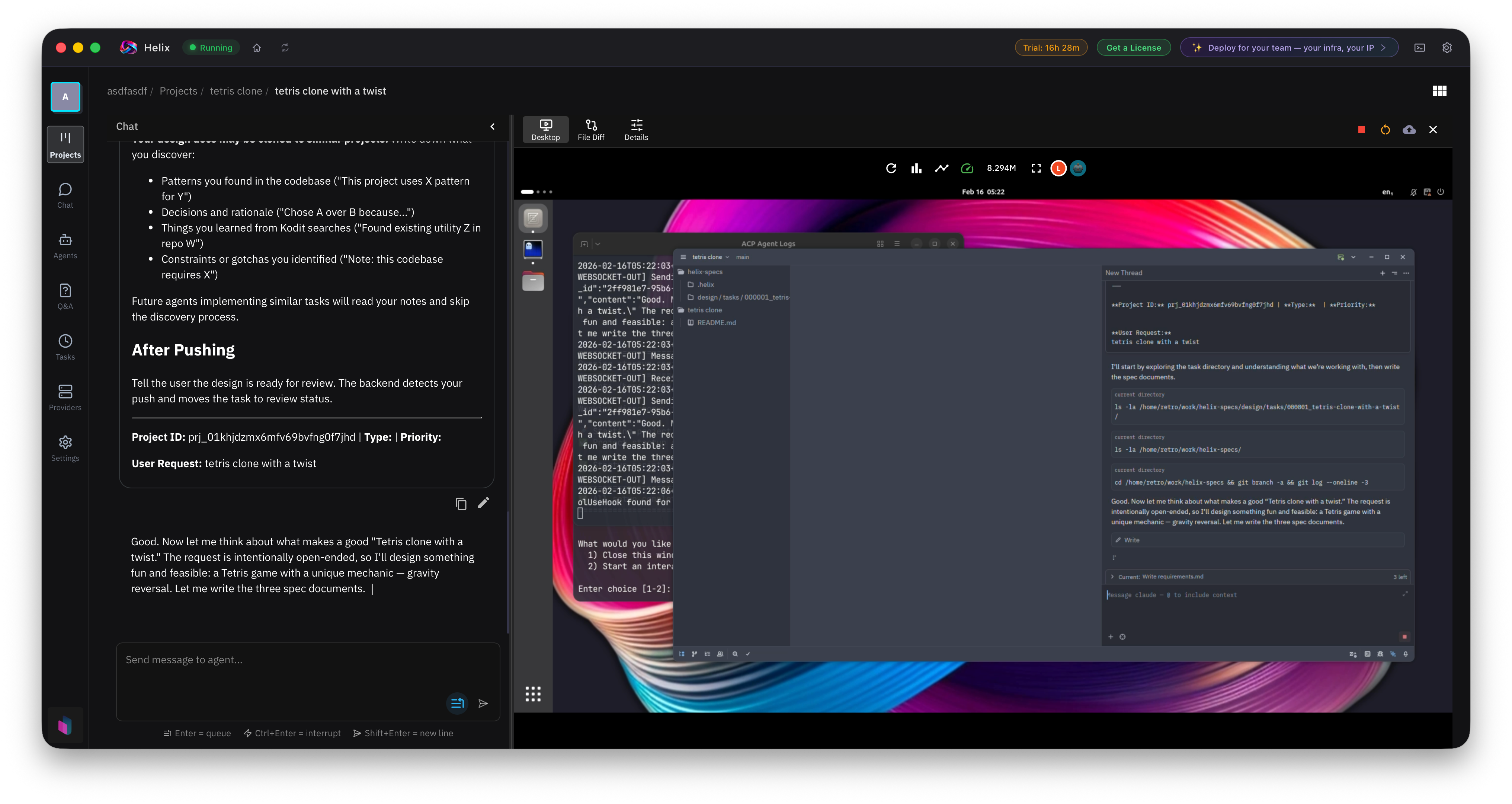Toggle fullscreen for the desktop stream
Screen dimensions: 1512x804
1036,169
